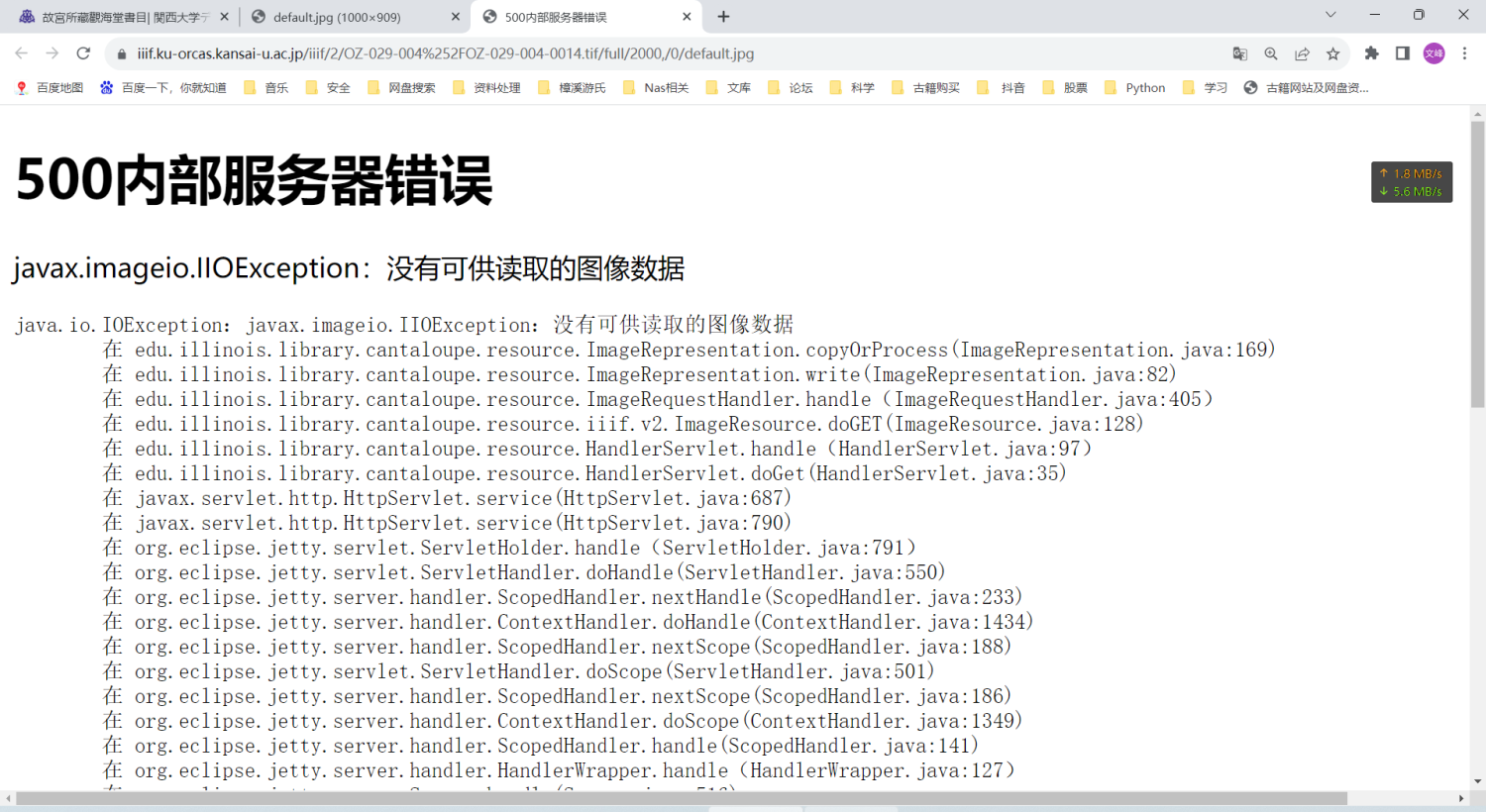Open the 百度一下，你就知道 bookmark
Viewport: 1486px width, 812px height.
(163, 88)
